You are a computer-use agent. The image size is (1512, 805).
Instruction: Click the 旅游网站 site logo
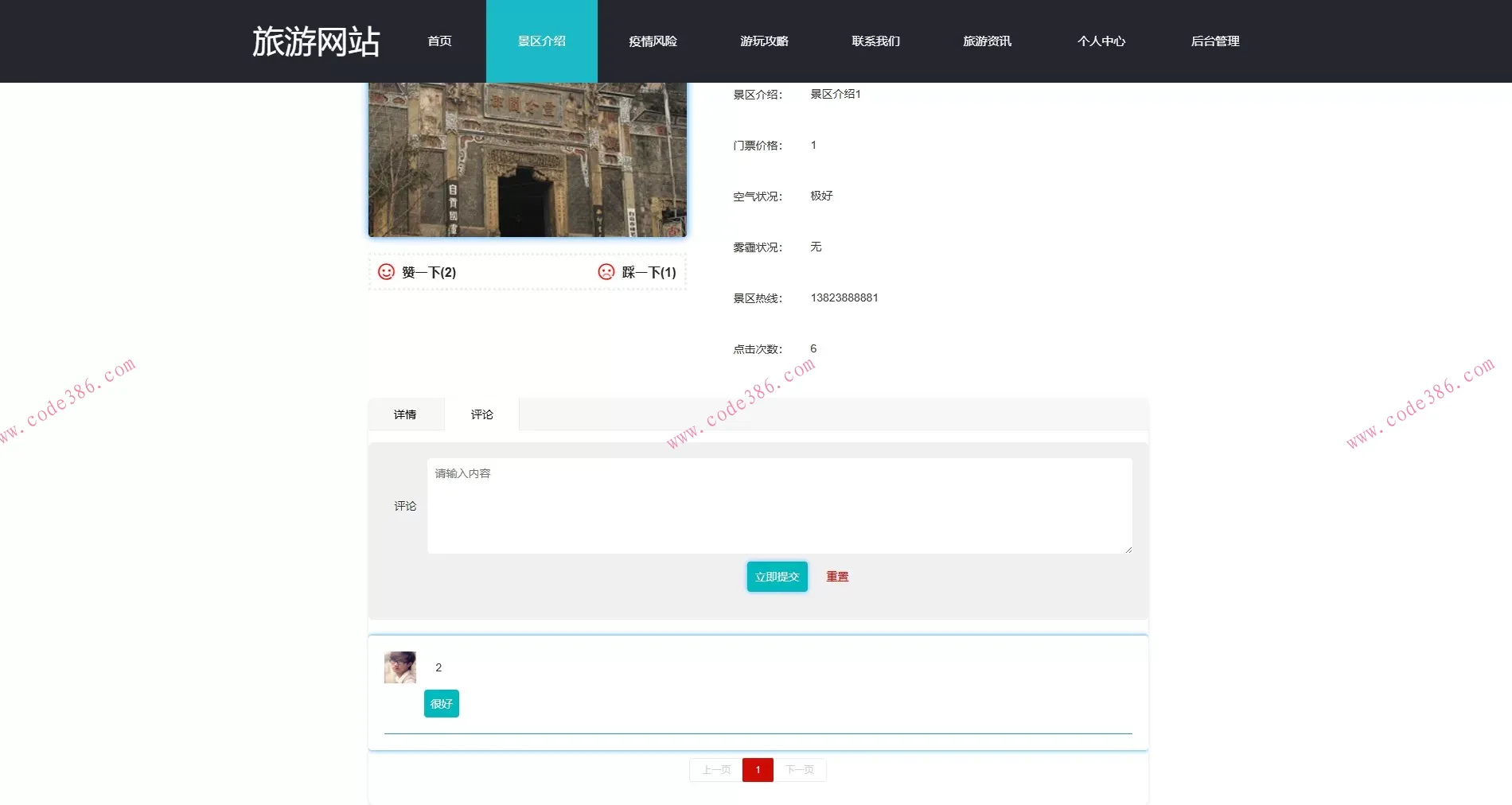[x=316, y=40]
